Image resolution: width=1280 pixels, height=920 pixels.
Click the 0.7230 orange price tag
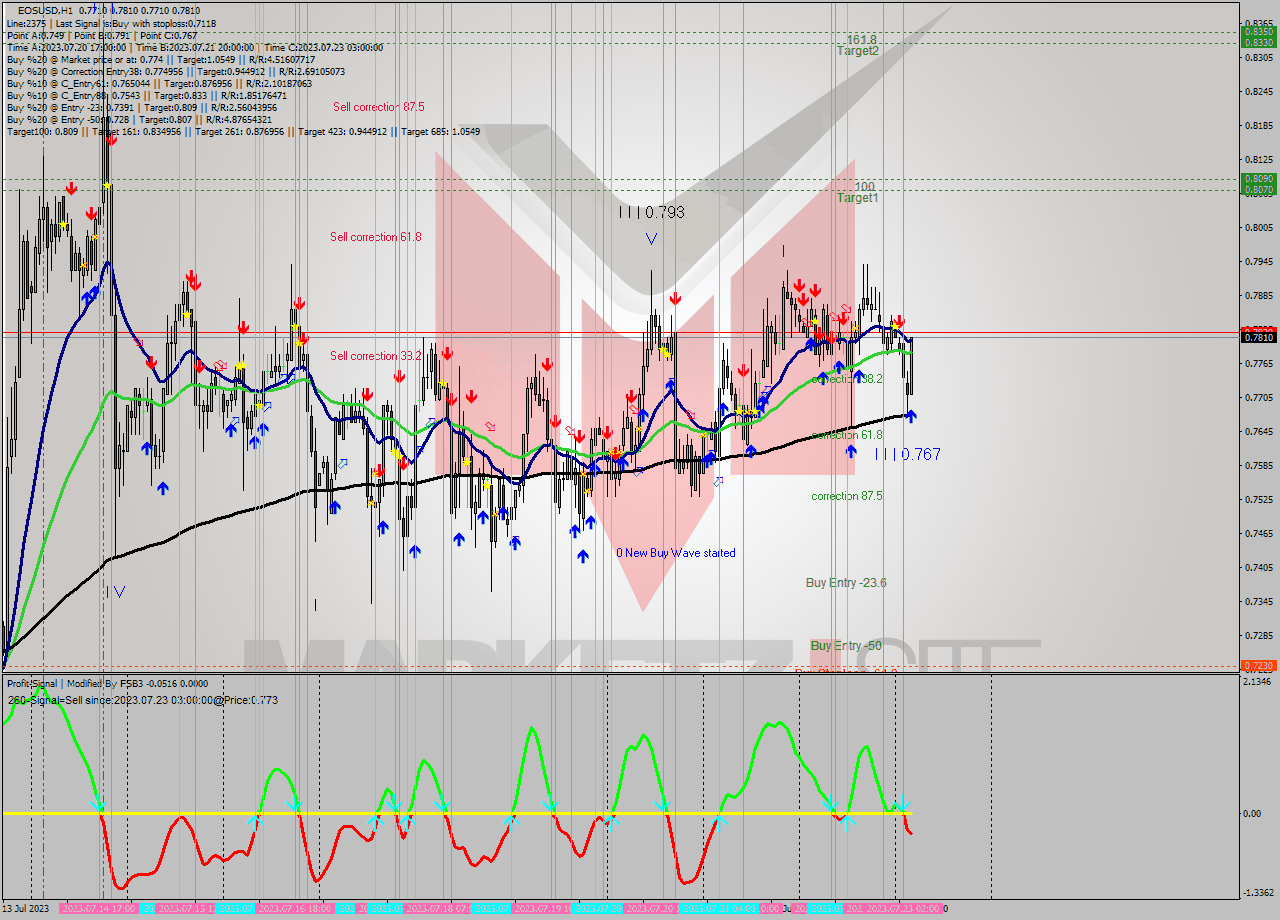click(1258, 665)
